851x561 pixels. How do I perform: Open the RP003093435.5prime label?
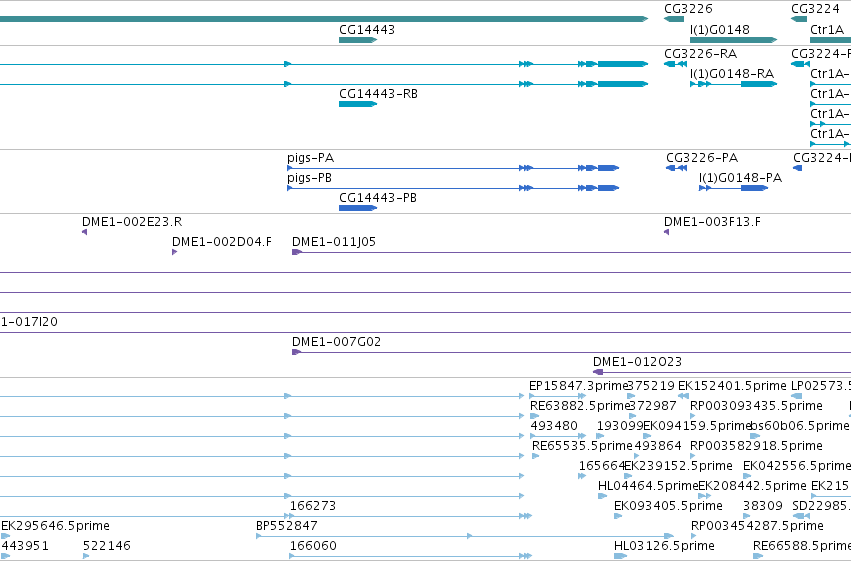pyautogui.click(x=756, y=406)
